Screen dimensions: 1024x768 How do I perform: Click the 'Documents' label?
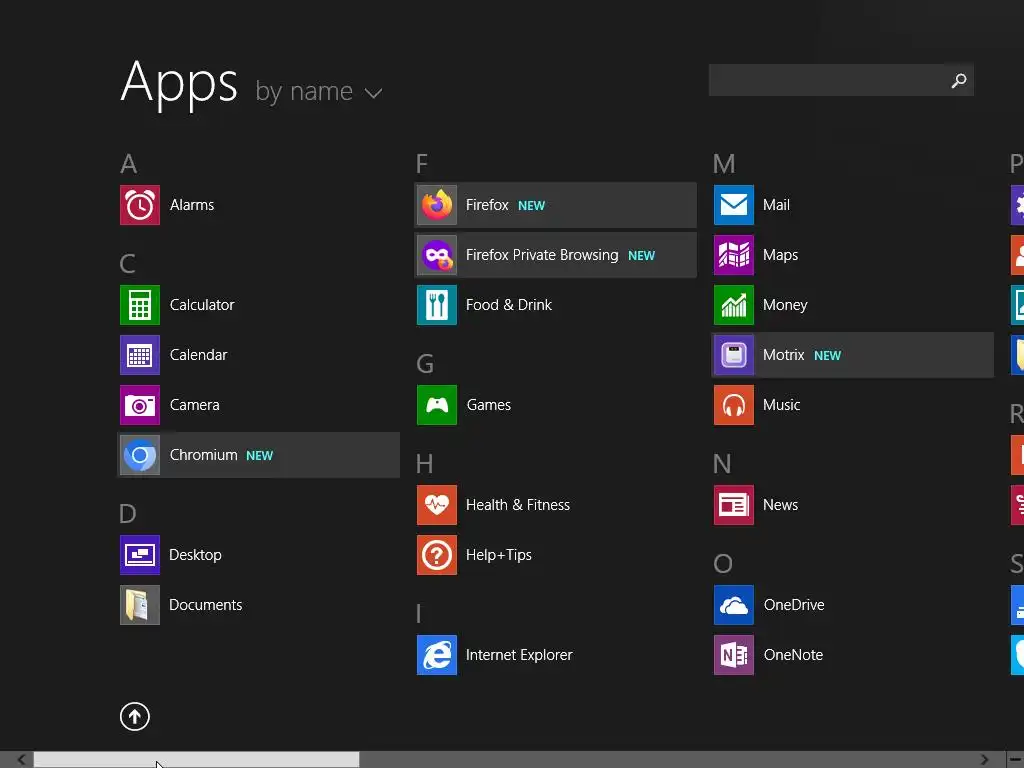206,605
